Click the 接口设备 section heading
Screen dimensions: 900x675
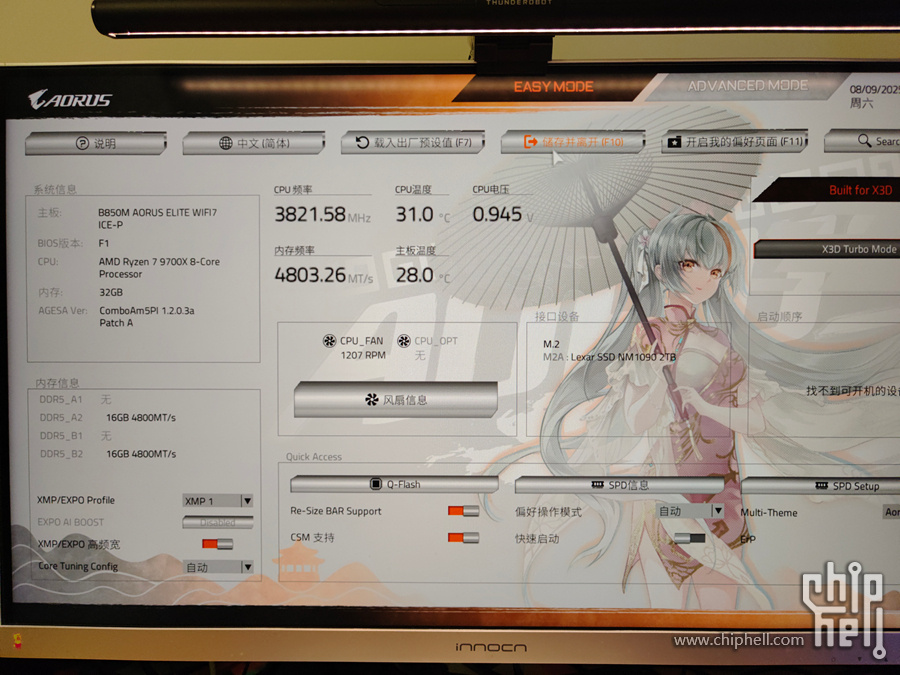click(x=557, y=316)
